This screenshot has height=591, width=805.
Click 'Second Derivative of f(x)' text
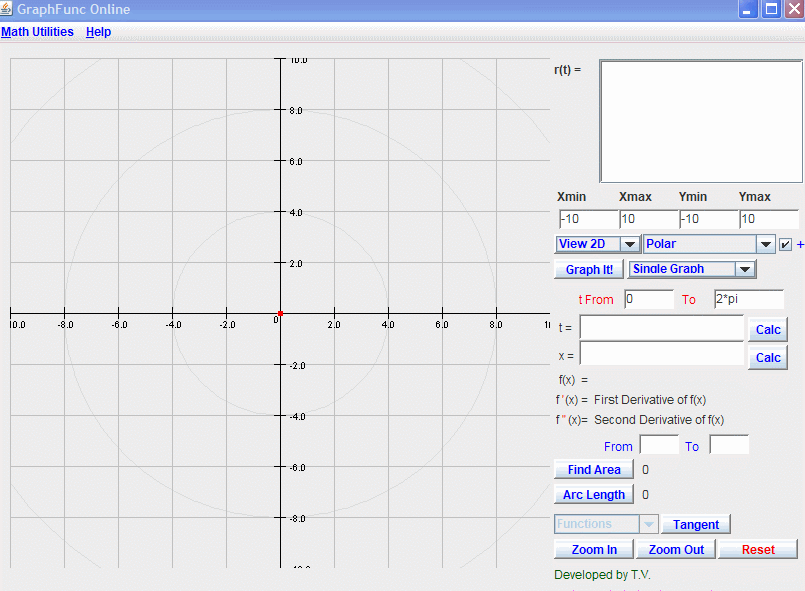pos(659,420)
